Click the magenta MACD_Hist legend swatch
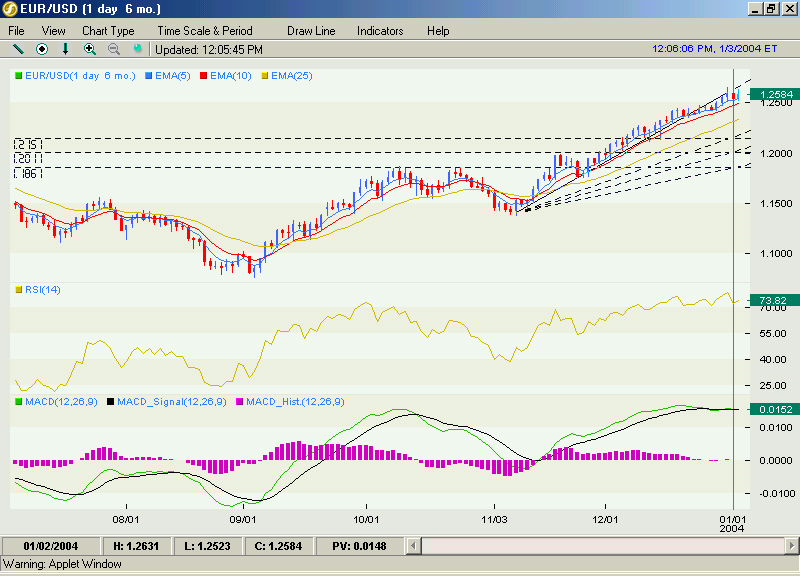800x576 pixels. pyautogui.click(x=239, y=402)
